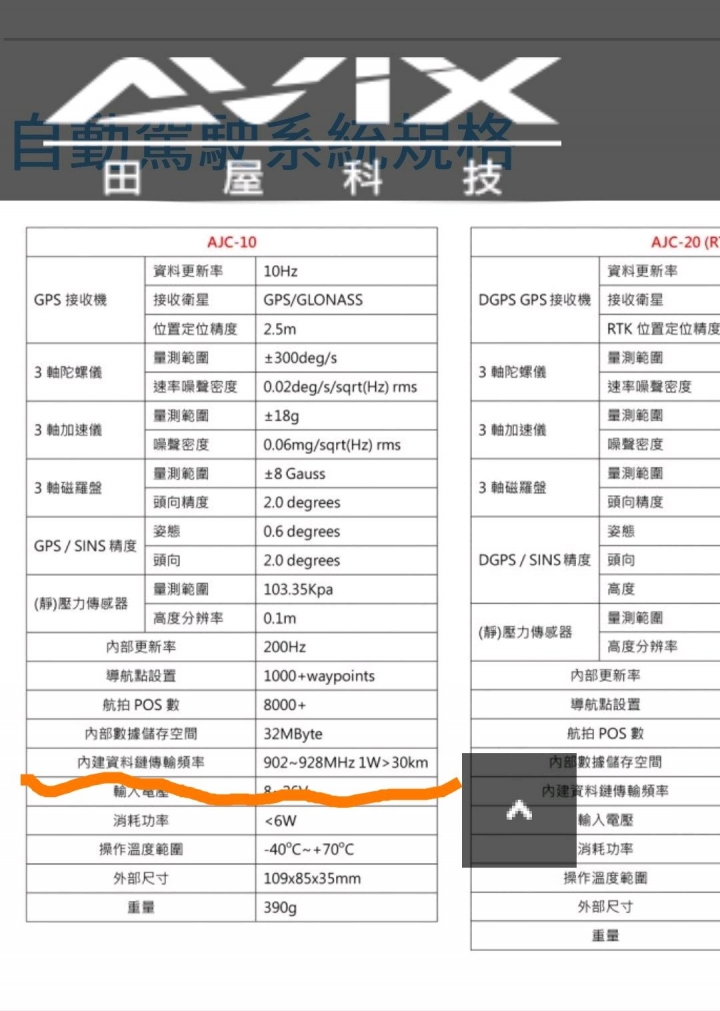The height and width of the screenshot is (1011, 720).
Task: Click '重量' label in AJC-20 table
Action: (605, 936)
